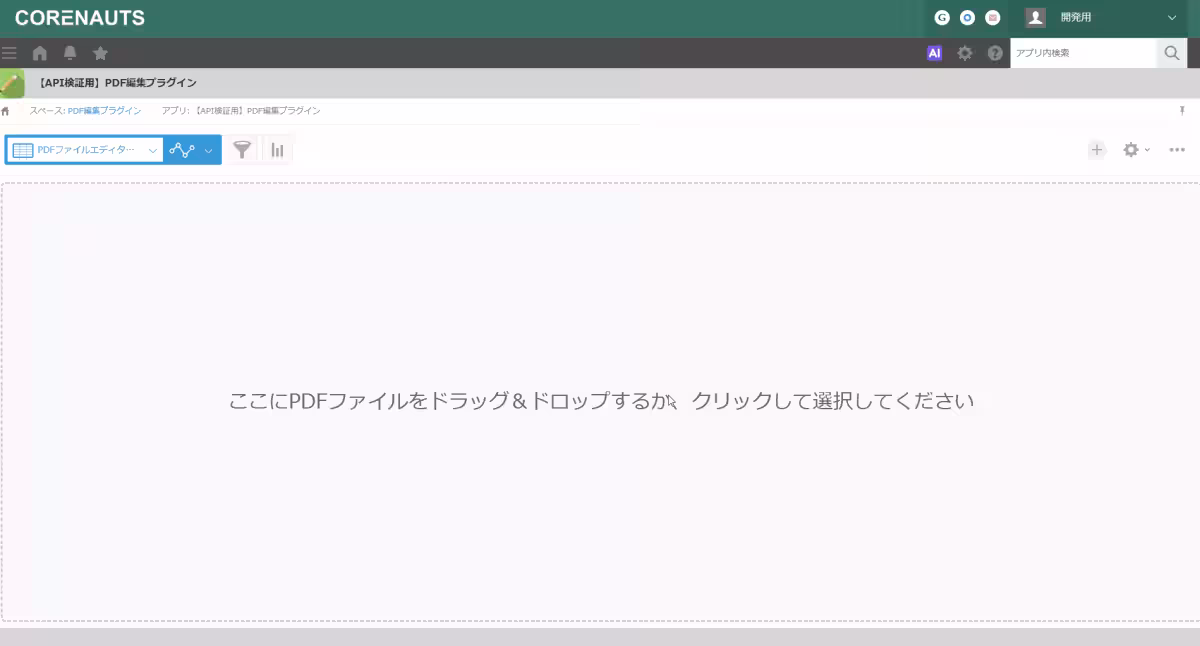Click the PDF drop zone to select a file
The height and width of the screenshot is (646, 1200).
click(x=600, y=402)
